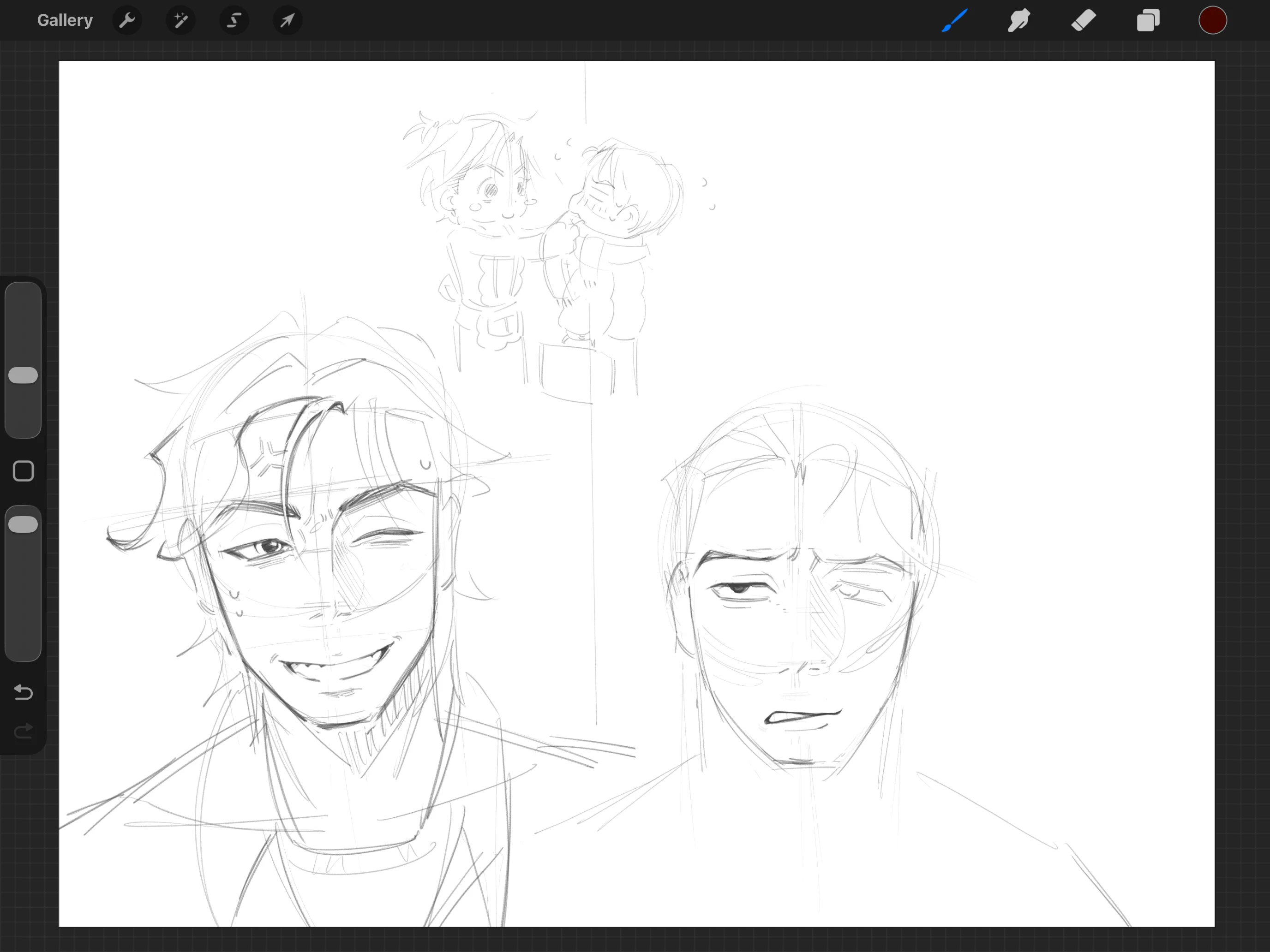The width and height of the screenshot is (1270, 952).
Task: Click the brush opacity slider handle
Action: click(x=23, y=524)
